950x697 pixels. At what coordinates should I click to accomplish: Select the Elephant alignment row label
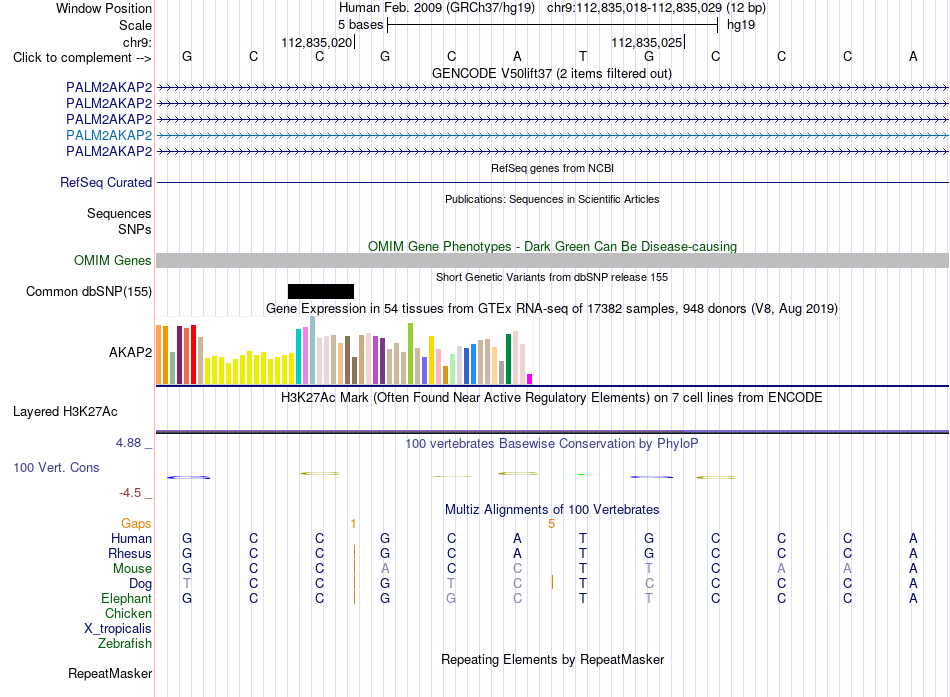point(127,598)
